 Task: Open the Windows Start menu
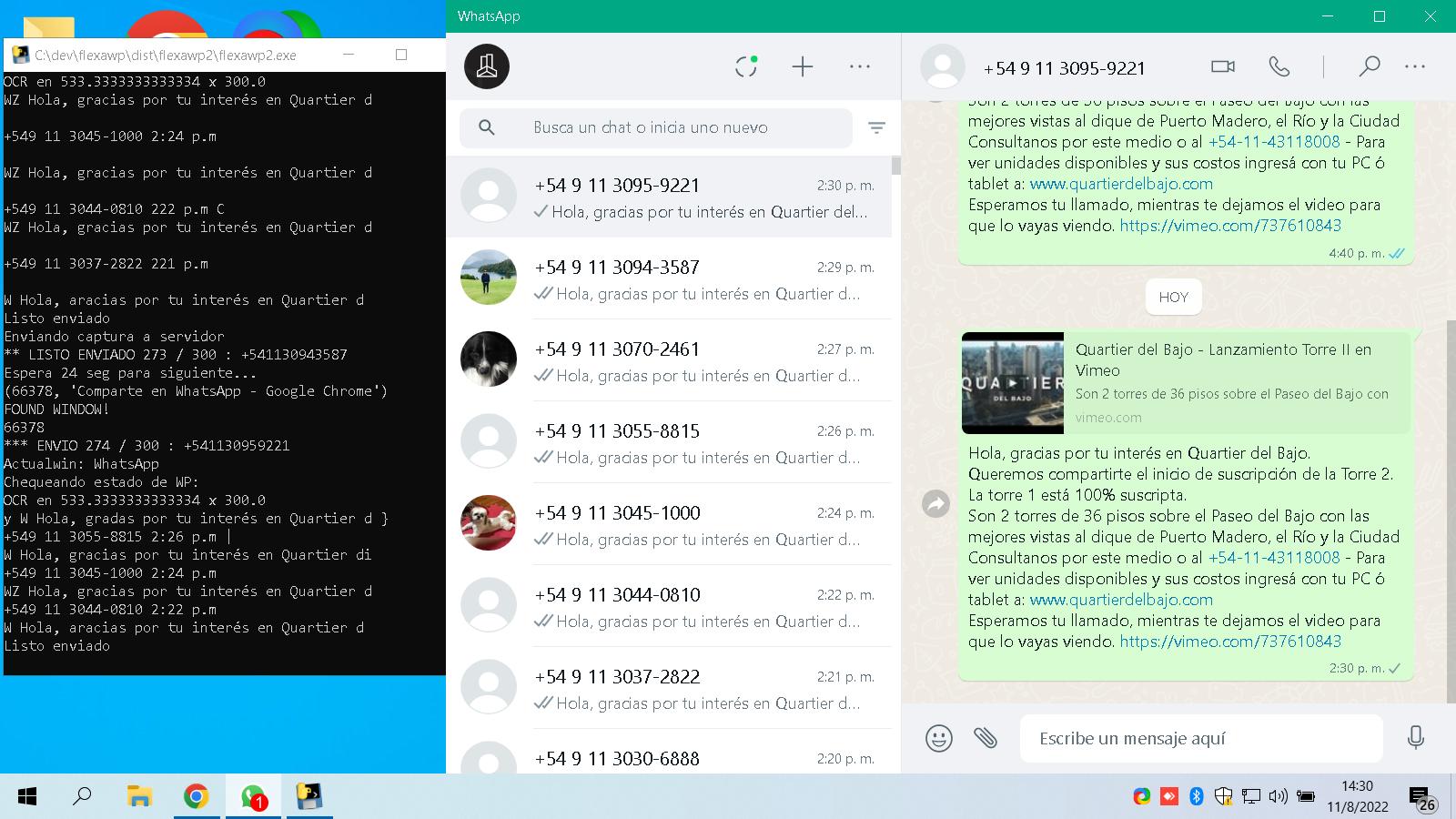point(27,797)
